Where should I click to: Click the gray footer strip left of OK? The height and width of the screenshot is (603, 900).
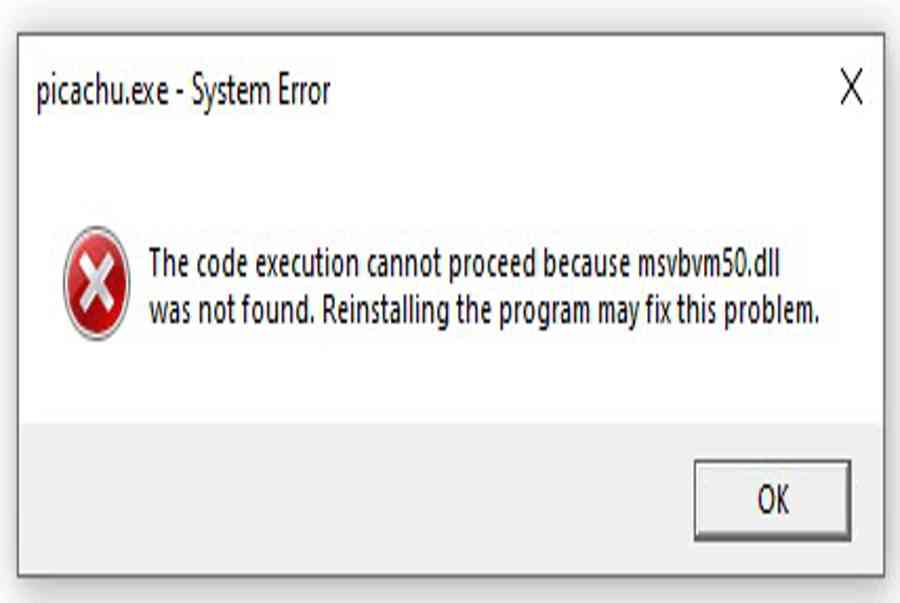[x=356, y=499]
